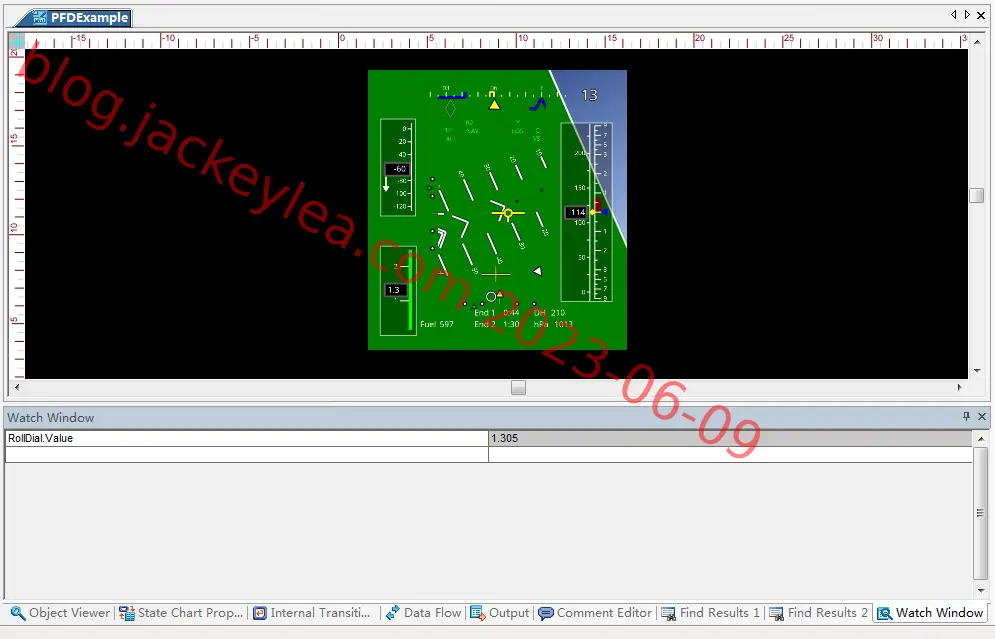Open the Comment Editor tab
This screenshot has height=639, width=995.
pos(595,613)
